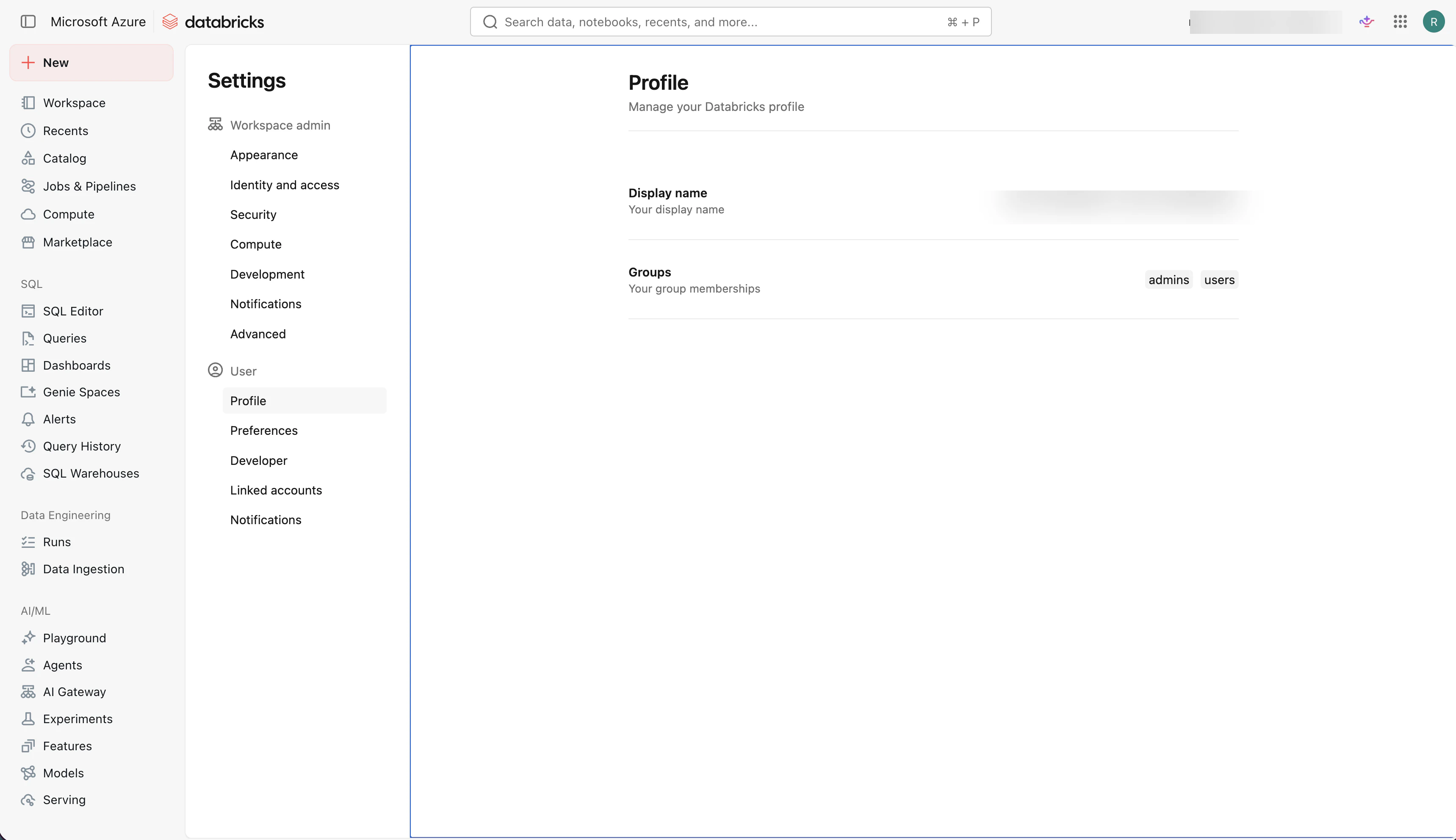Click the Runs list icon
This screenshot has width=1456, height=840.
tap(28, 542)
